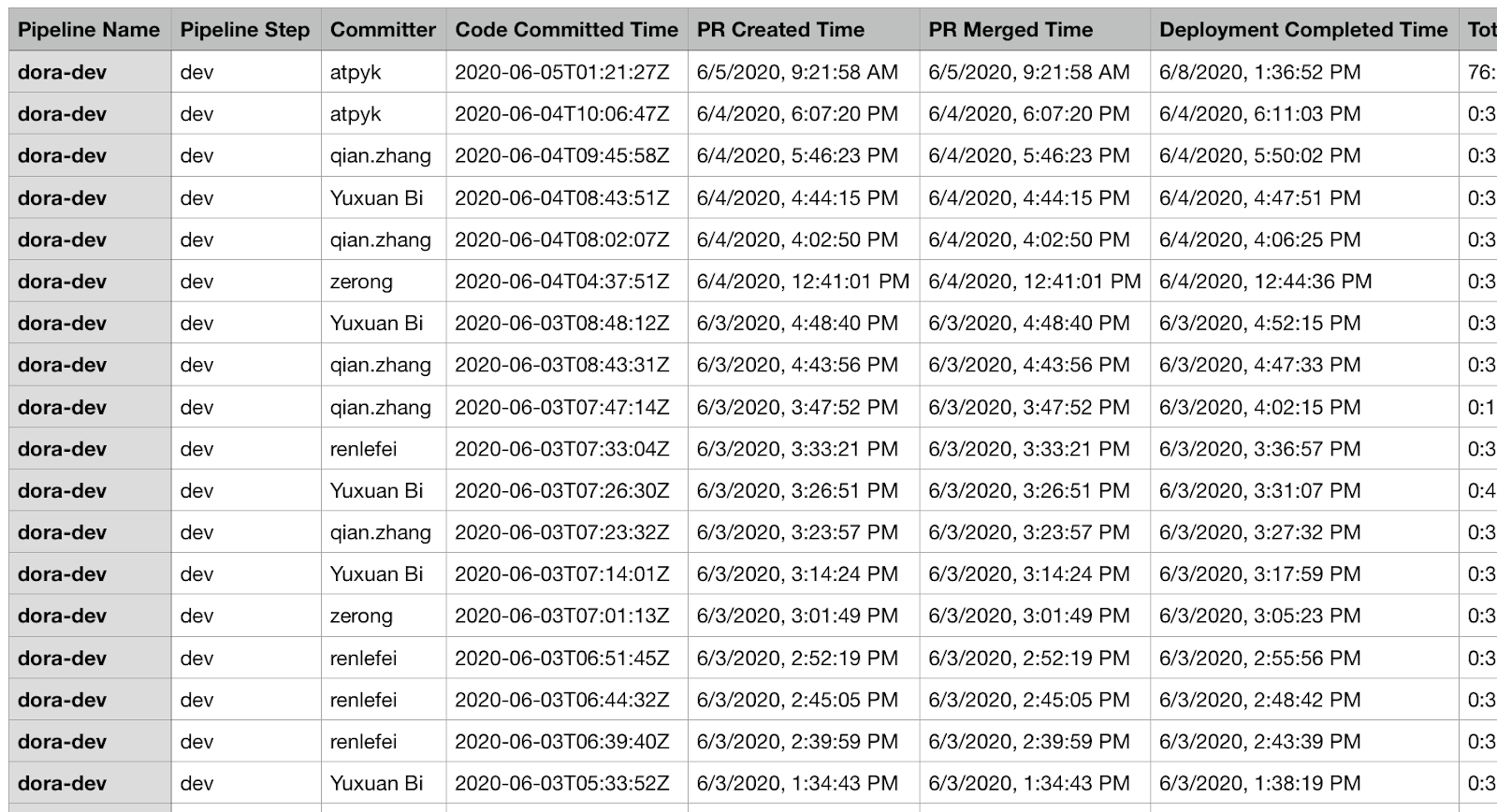
Task: Select the Committer column header
Action: coord(383,30)
